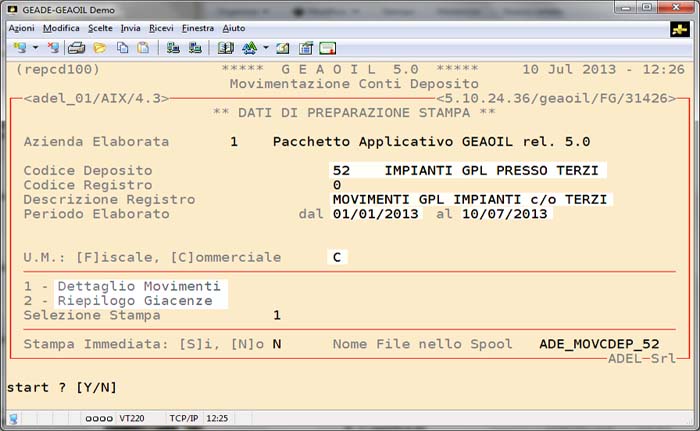The height and width of the screenshot is (431, 700).
Task: Click the U.M. field containing C
Action: point(338,257)
